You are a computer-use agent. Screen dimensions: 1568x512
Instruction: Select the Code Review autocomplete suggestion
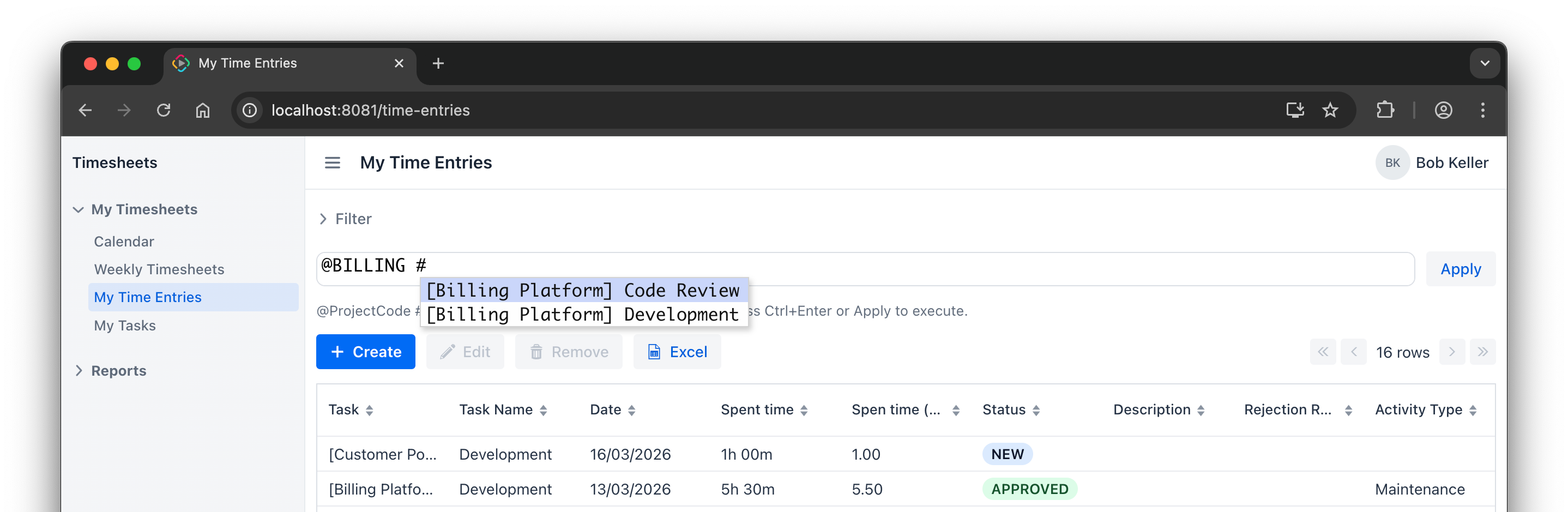[582, 291]
